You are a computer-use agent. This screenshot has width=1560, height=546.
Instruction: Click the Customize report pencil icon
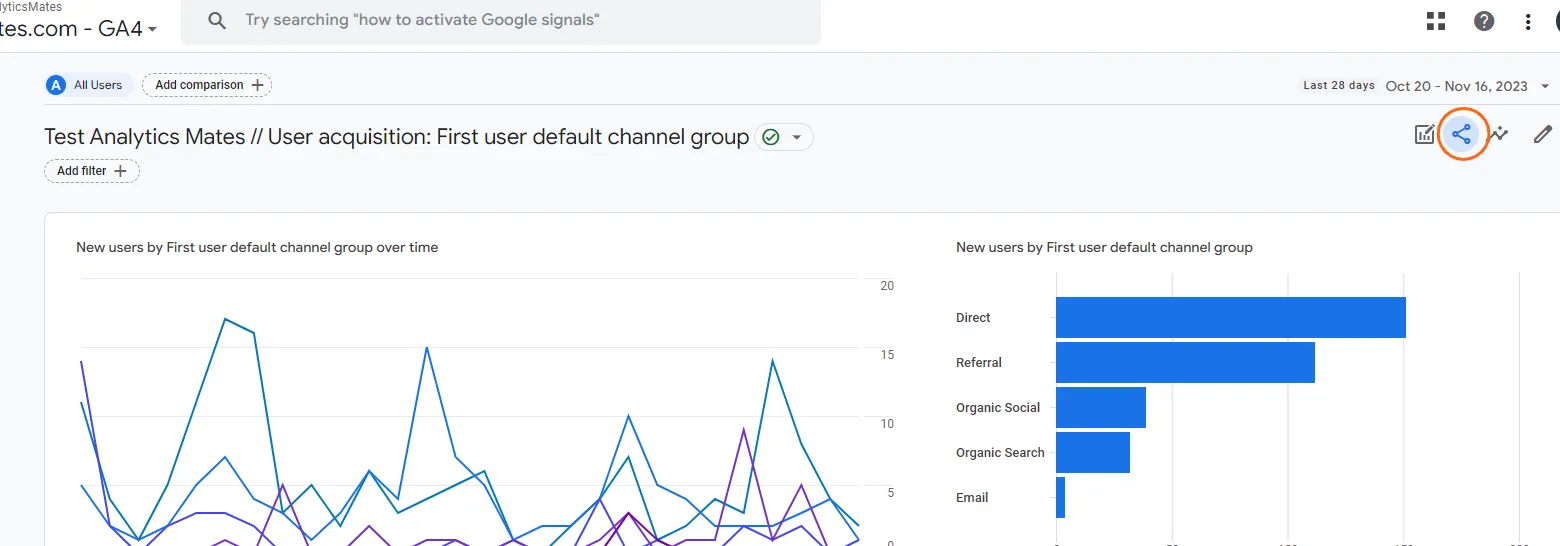coord(1543,134)
